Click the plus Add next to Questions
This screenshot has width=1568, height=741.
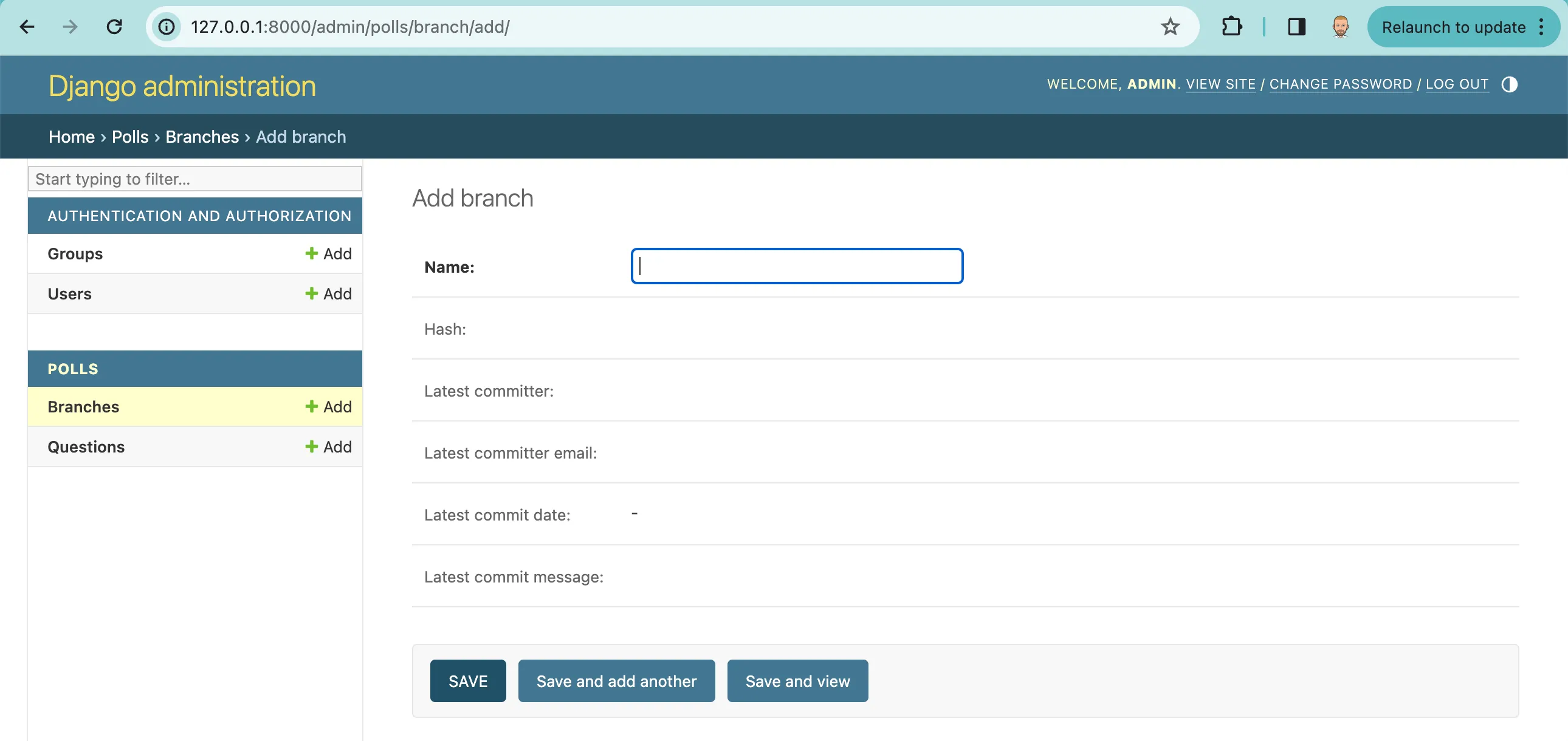click(x=329, y=446)
